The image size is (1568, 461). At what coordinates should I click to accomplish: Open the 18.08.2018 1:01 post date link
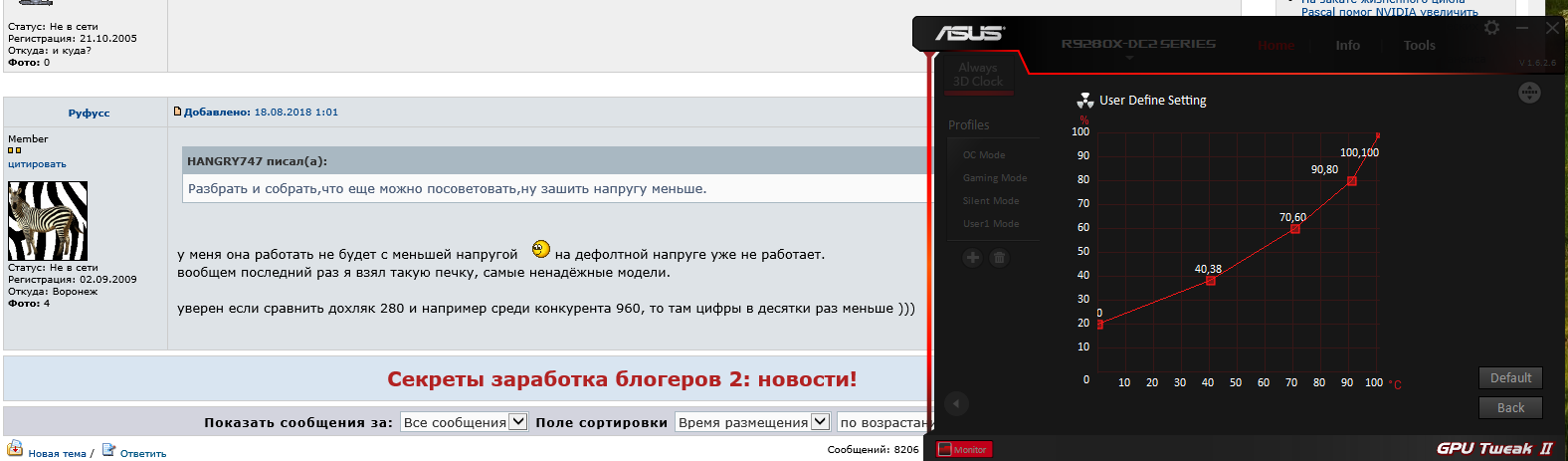click(x=296, y=112)
